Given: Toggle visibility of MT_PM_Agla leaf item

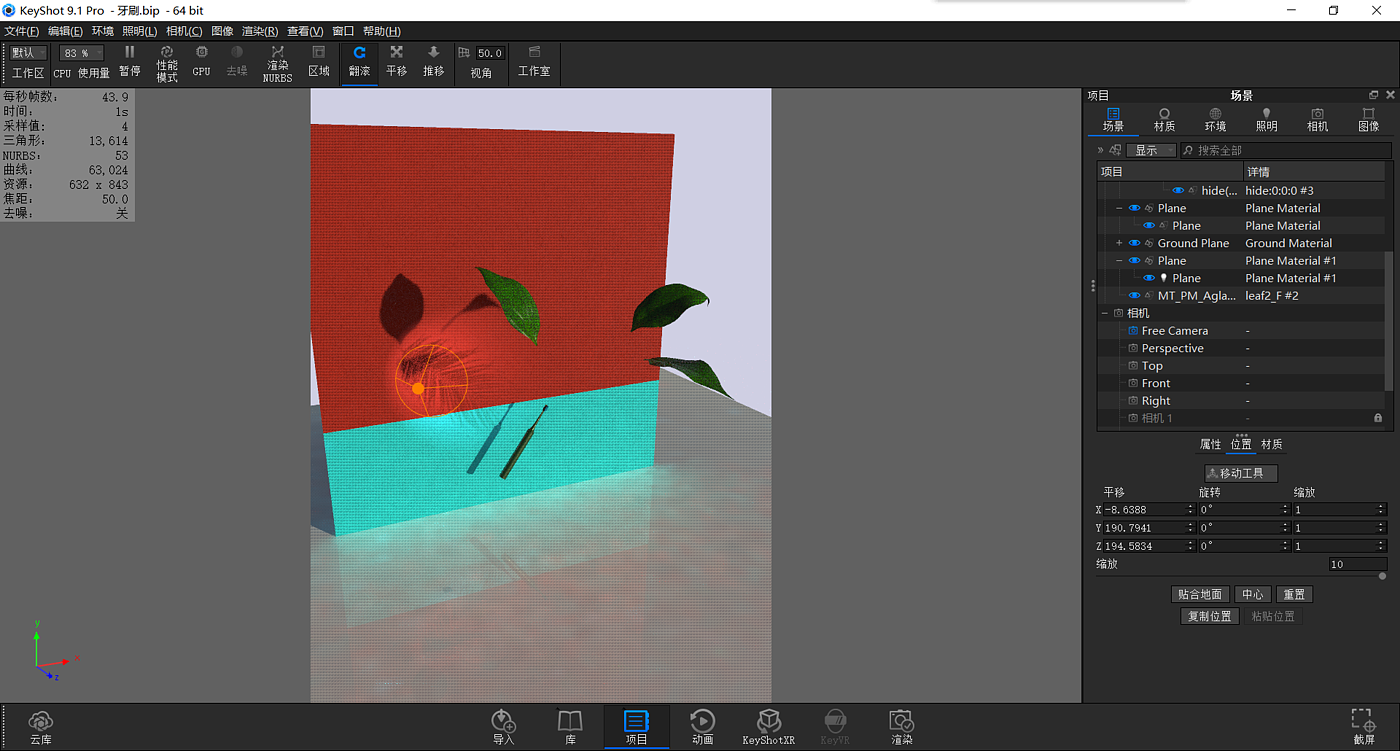Looking at the screenshot, I should 1134,296.
